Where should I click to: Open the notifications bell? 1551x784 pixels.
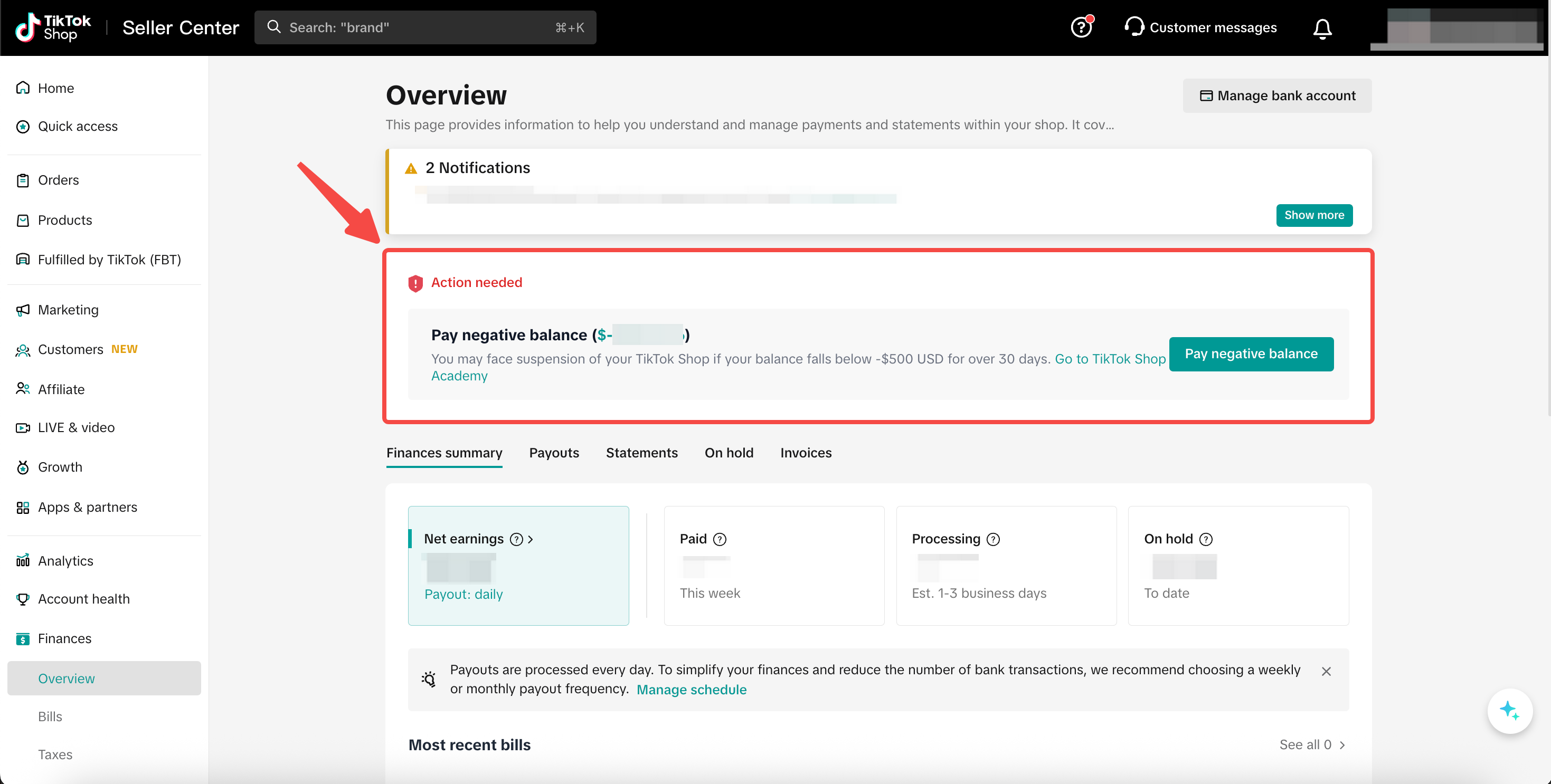tap(1322, 28)
